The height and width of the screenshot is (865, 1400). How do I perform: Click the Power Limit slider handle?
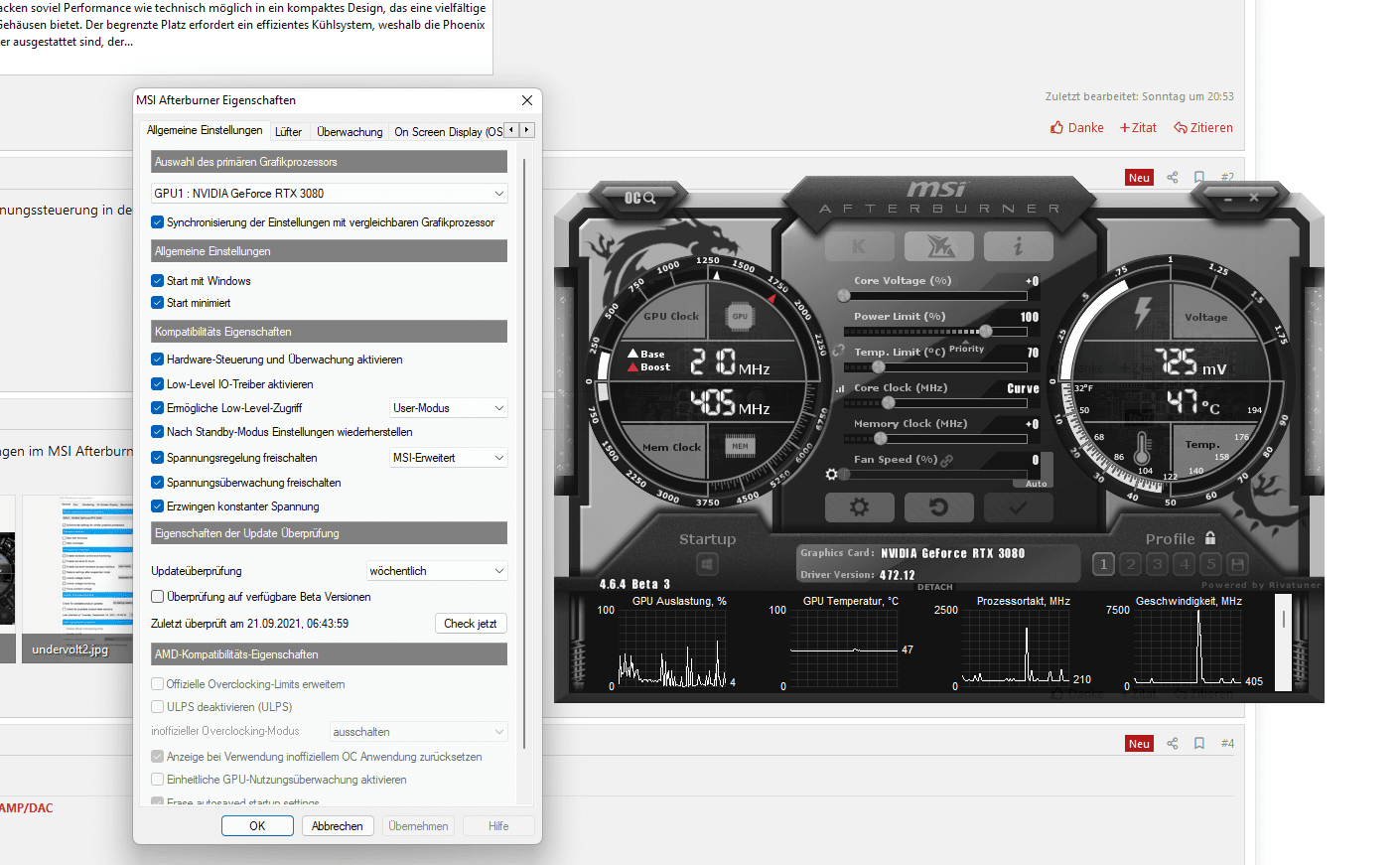(985, 331)
